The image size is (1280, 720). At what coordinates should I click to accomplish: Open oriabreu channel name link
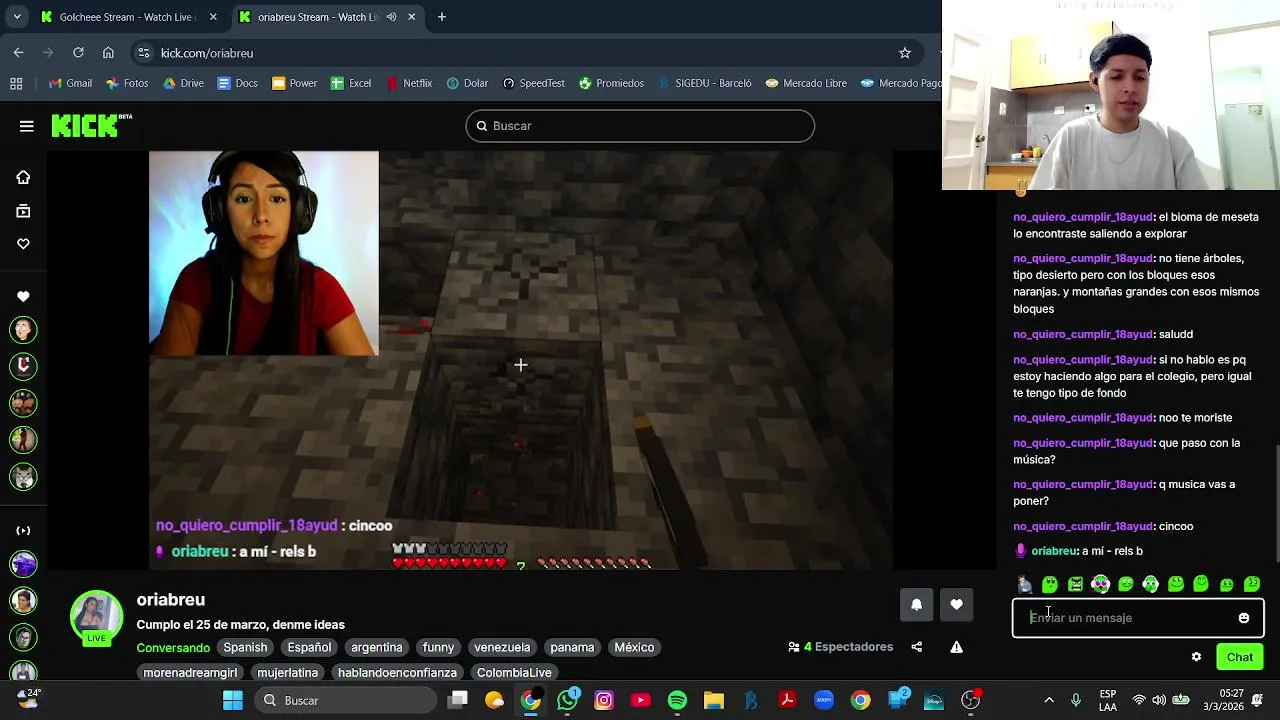point(171,600)
